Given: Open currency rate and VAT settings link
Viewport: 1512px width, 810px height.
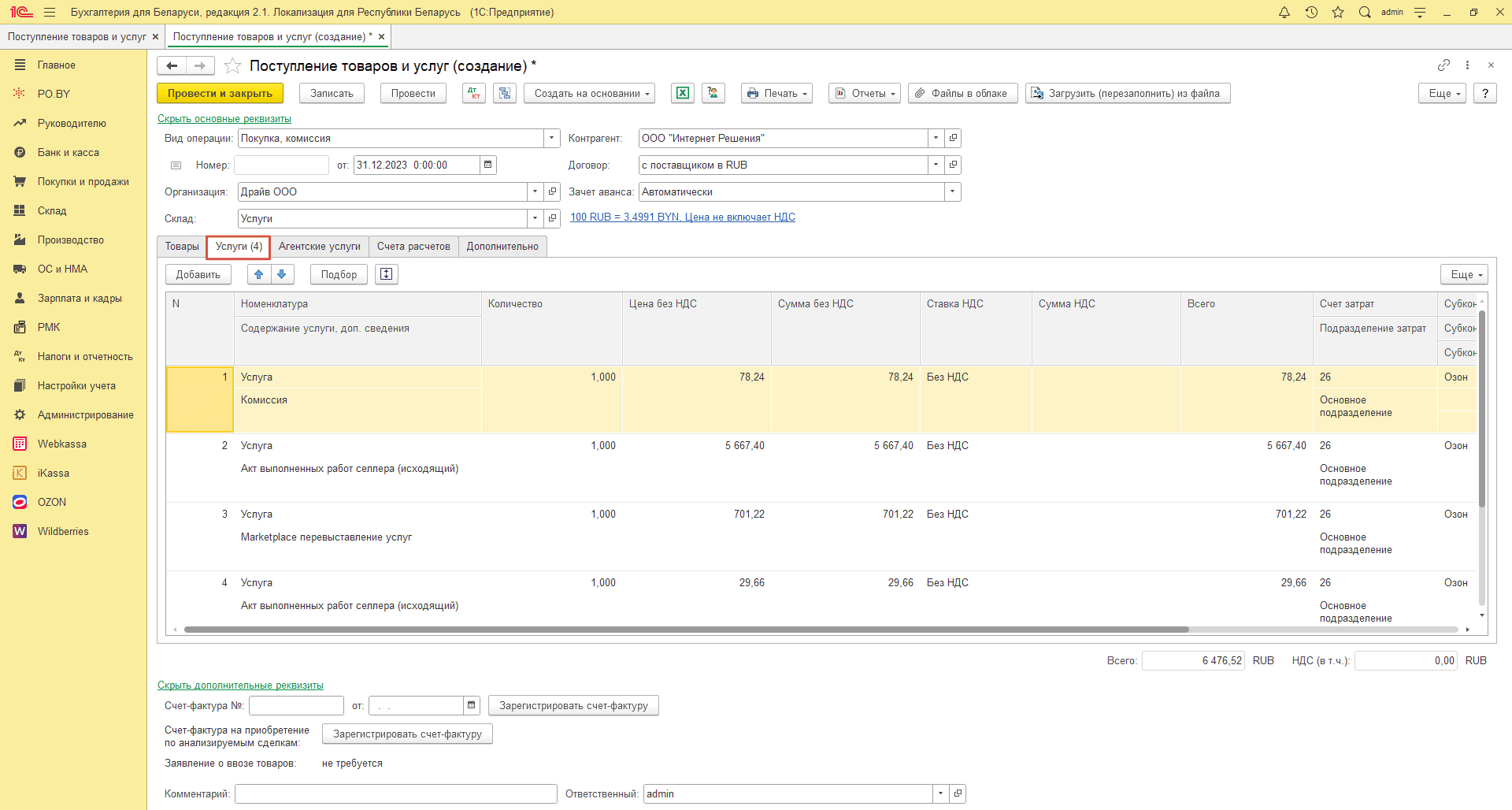Looking at the screenshot, I should click(x=683, y=217).
